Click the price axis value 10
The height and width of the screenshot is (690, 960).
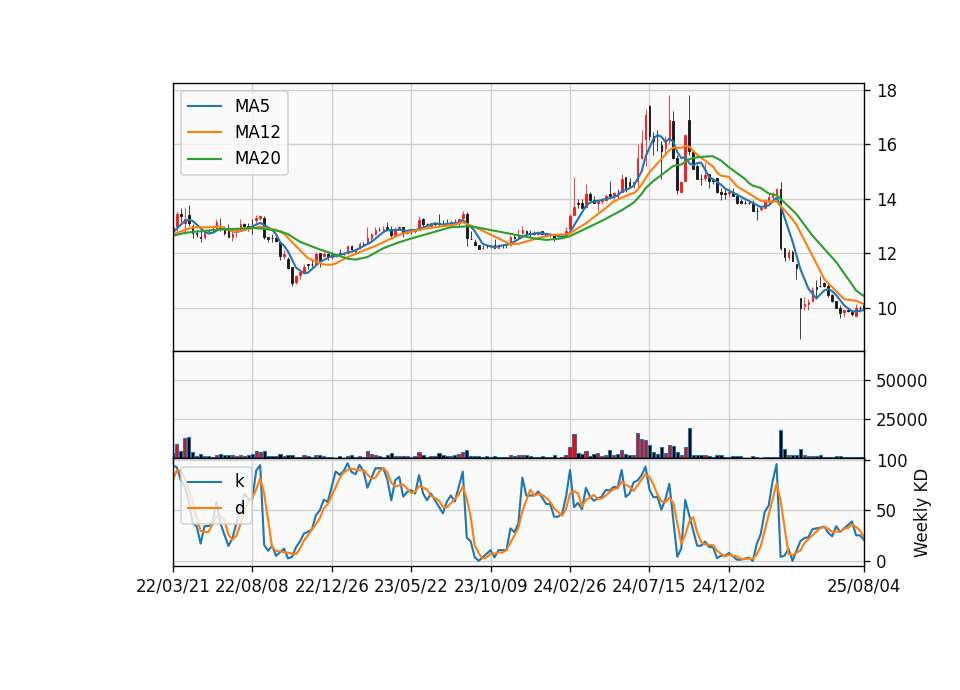[887, 309]
